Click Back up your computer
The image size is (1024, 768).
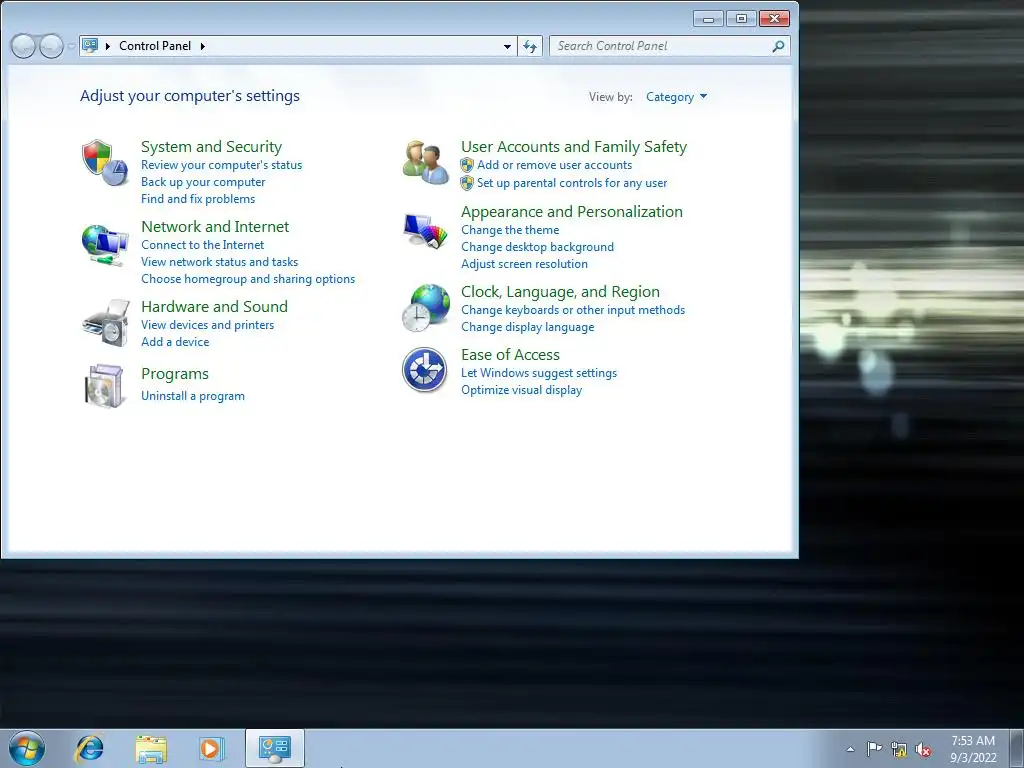(x=203, y=182)
